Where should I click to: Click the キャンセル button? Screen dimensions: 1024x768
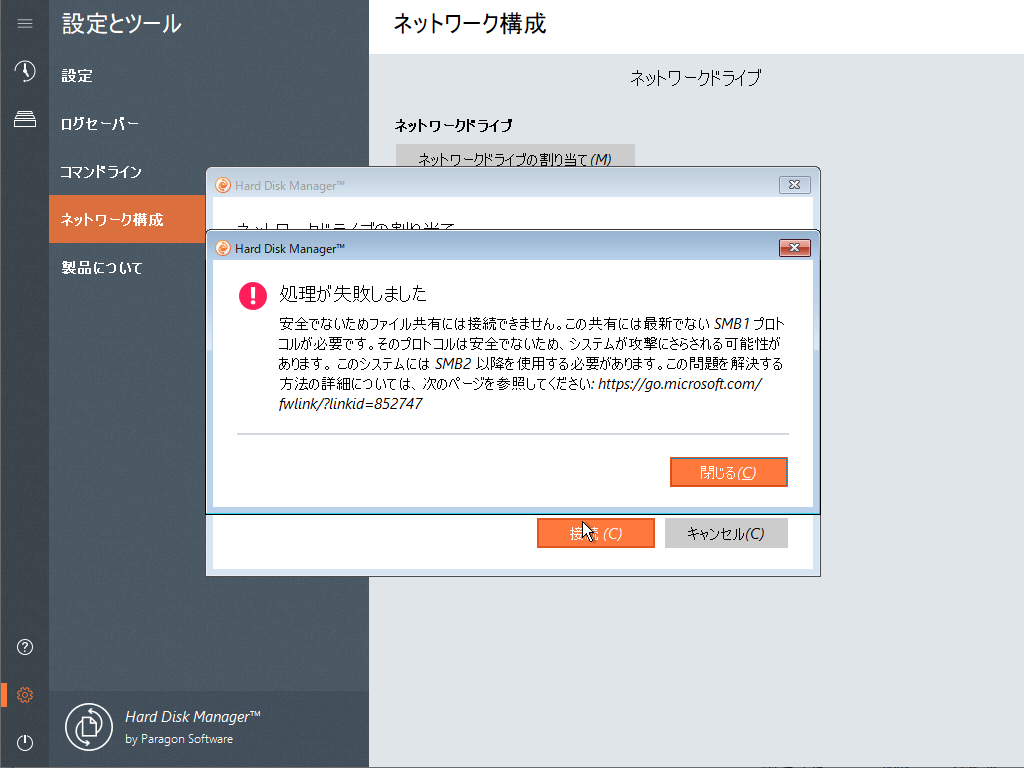coord(726,533)
